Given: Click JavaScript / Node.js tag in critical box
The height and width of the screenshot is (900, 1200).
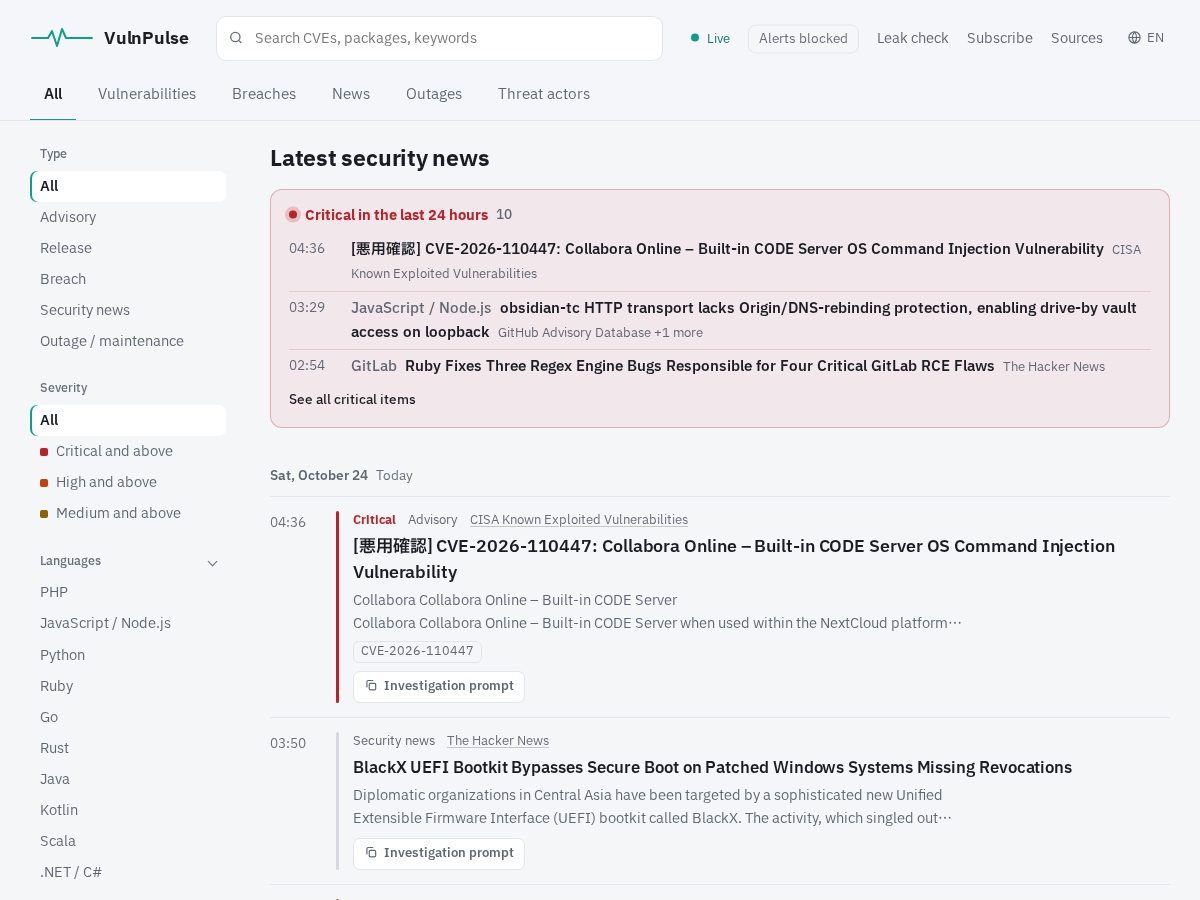Looking at the screenshot, I should [x=421, y=308].
